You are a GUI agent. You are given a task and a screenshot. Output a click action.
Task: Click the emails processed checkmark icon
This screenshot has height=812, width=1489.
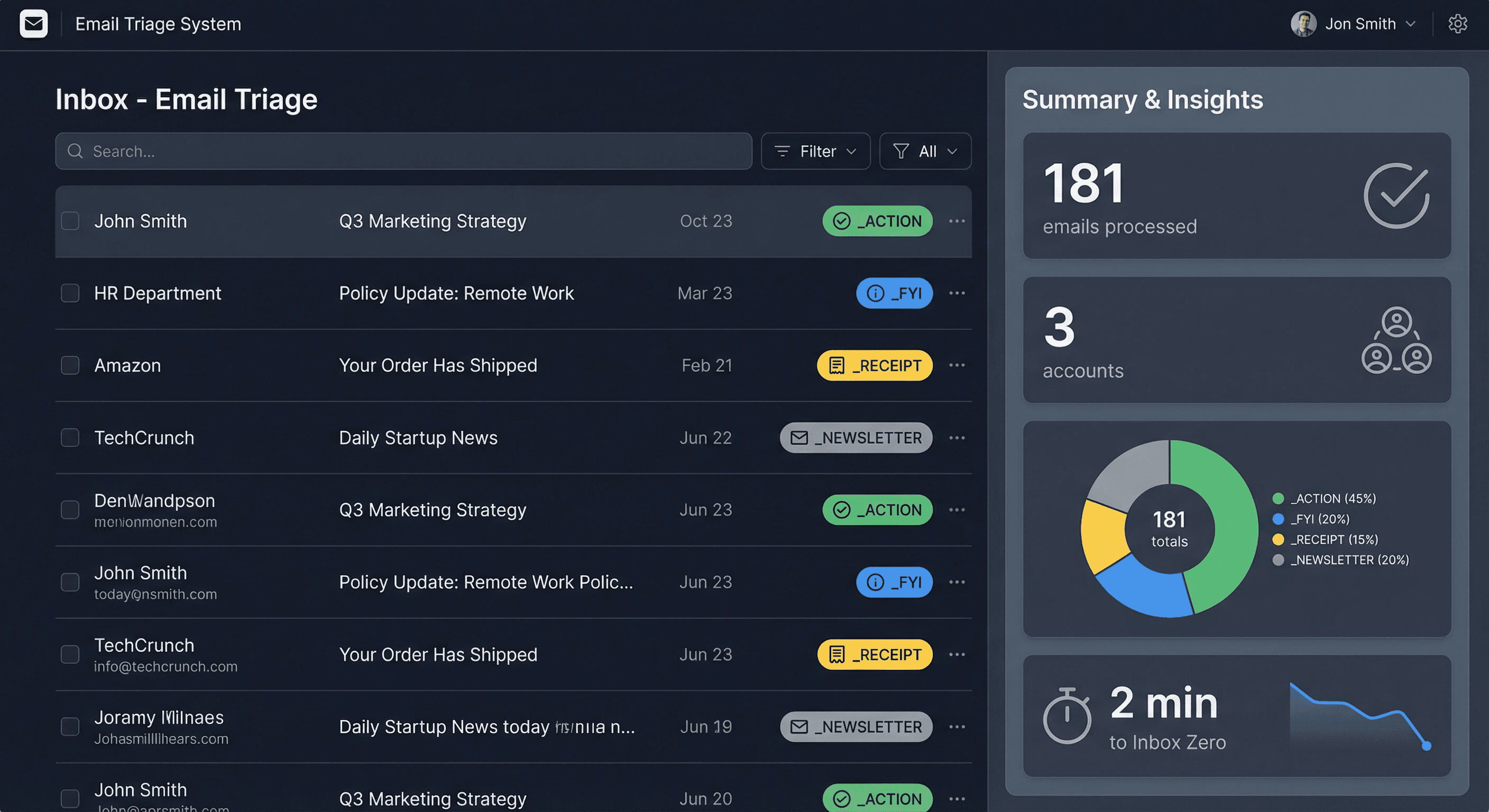point(1396,196)
